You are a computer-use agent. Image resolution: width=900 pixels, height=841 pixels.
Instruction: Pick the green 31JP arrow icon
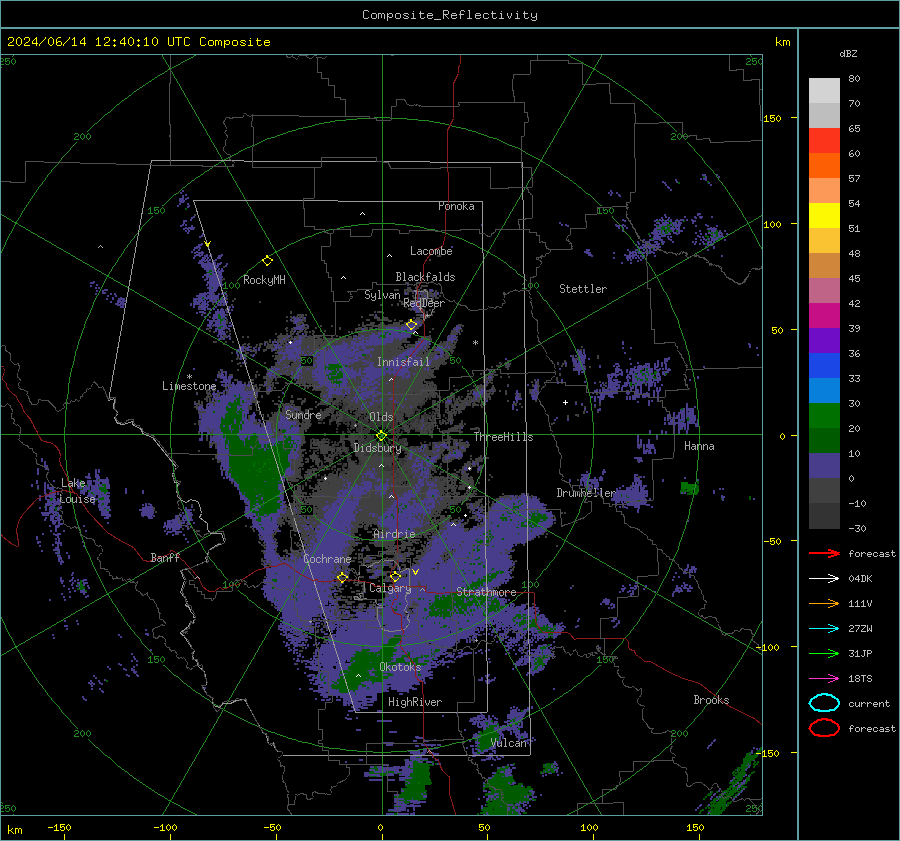pyautogui.click(x=824, y=653)
